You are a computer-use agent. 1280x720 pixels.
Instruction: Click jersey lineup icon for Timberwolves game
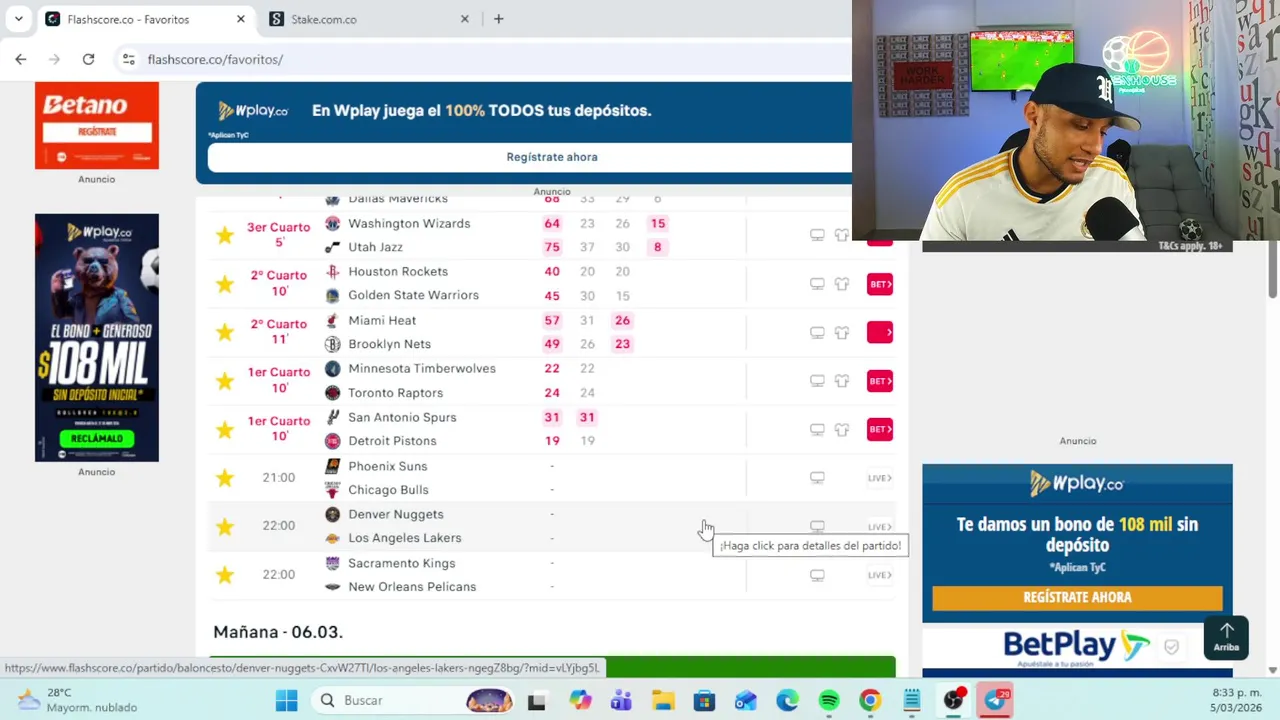(x=842, y=381)
